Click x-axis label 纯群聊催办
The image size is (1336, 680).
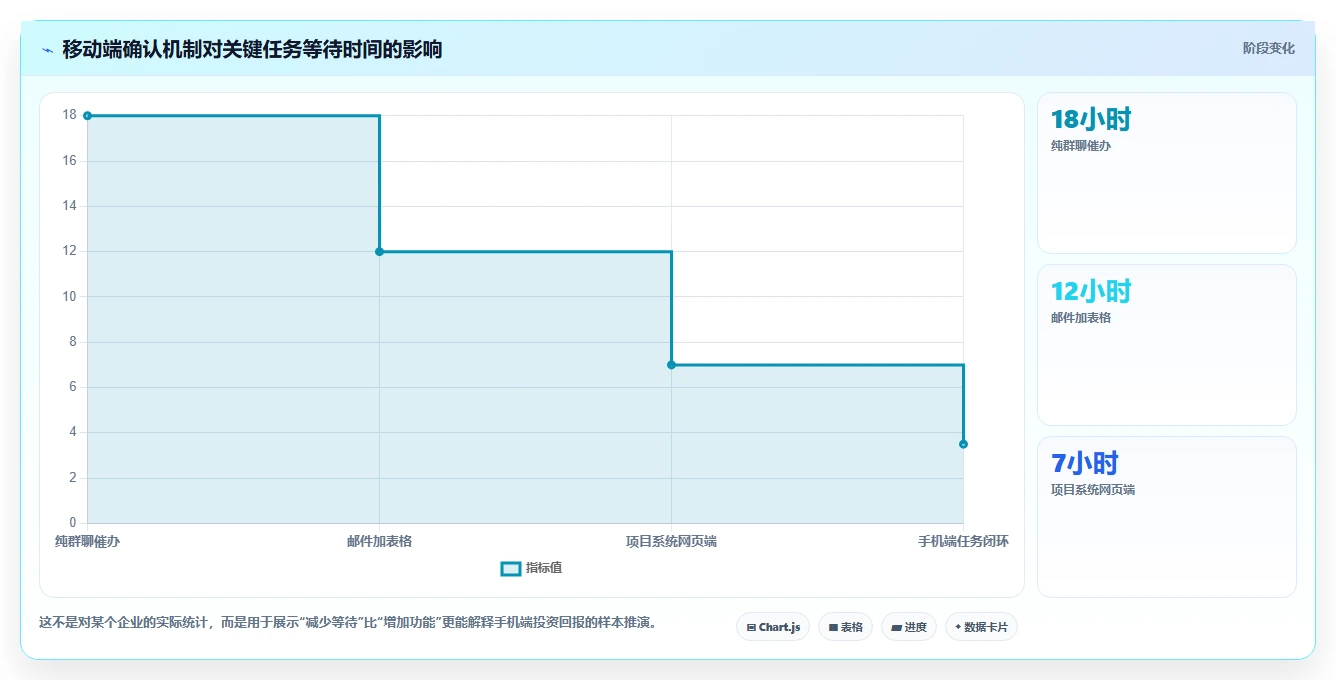(87, 541)
